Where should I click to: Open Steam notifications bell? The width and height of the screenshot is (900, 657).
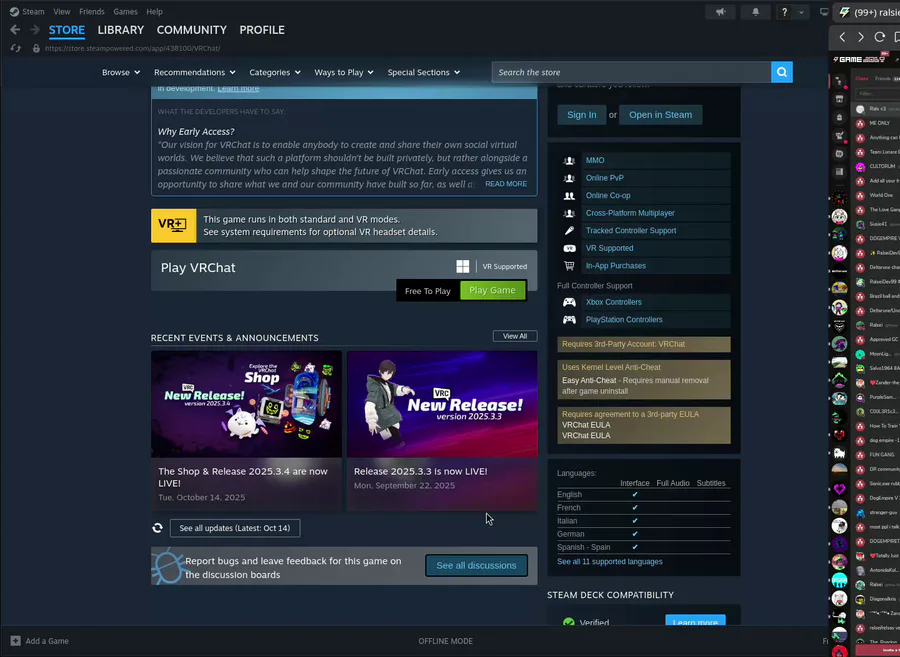click(x=755, y=12)
